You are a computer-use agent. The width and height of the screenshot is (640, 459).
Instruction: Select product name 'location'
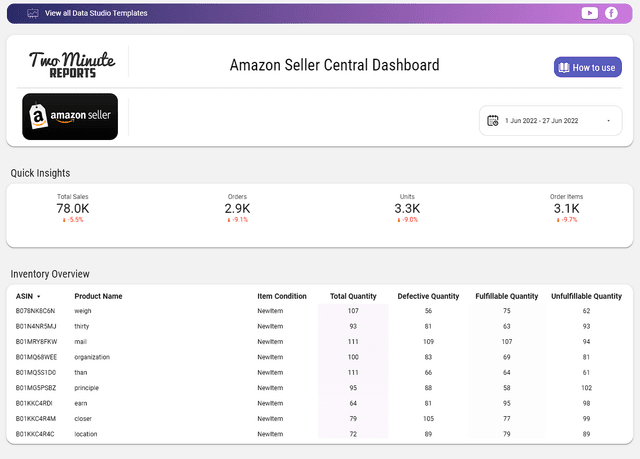coord(86,434)
